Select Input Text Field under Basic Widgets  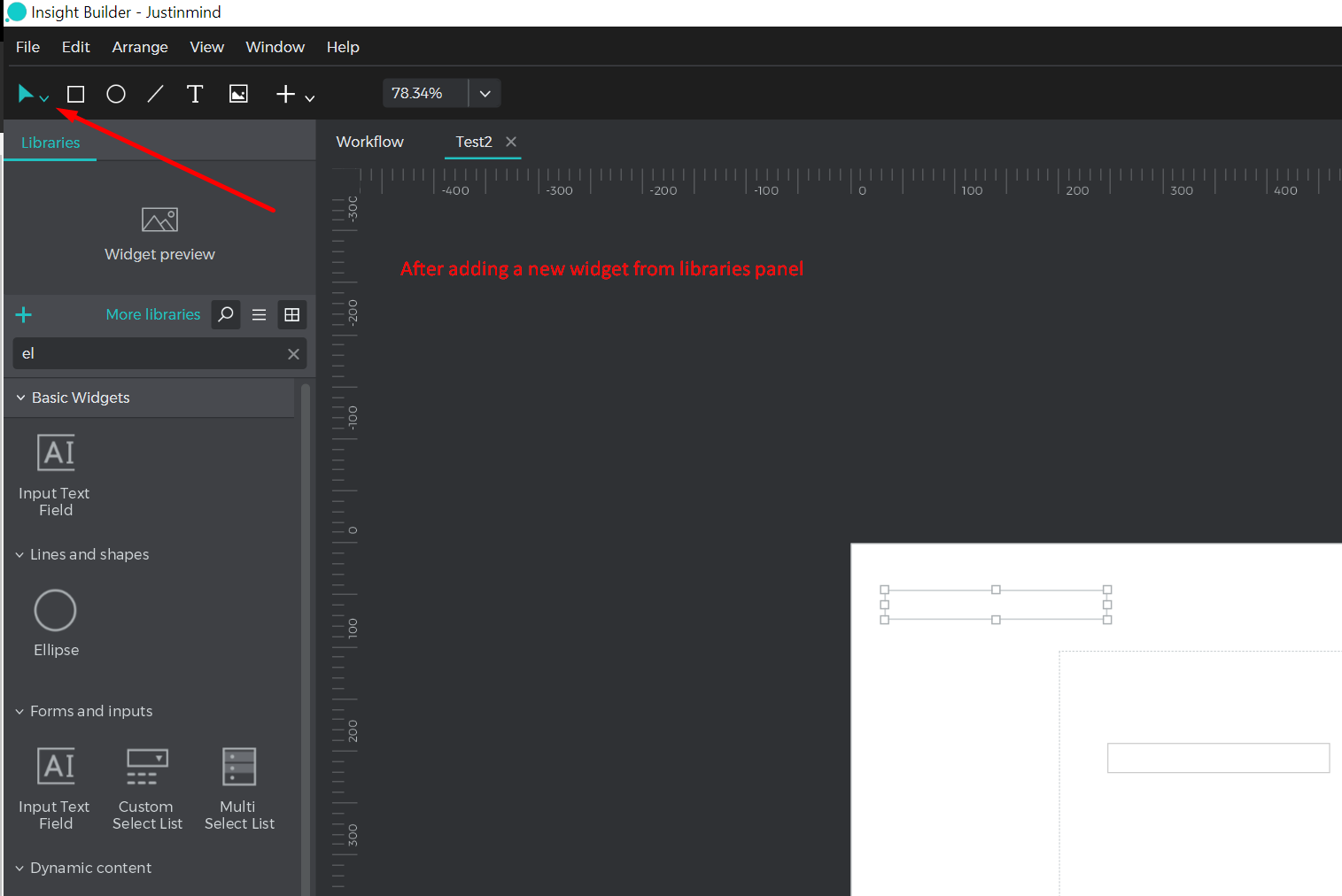pos(55,475)
